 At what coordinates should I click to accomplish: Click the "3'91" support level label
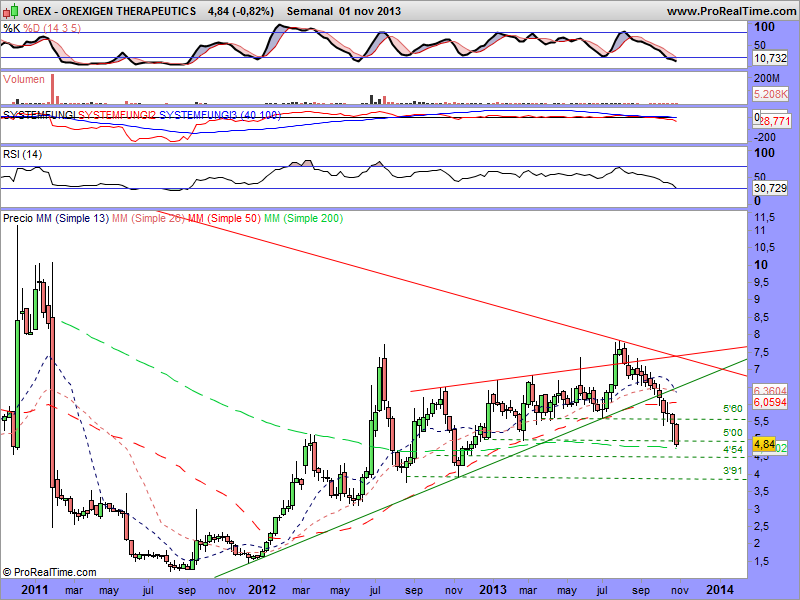733,470
